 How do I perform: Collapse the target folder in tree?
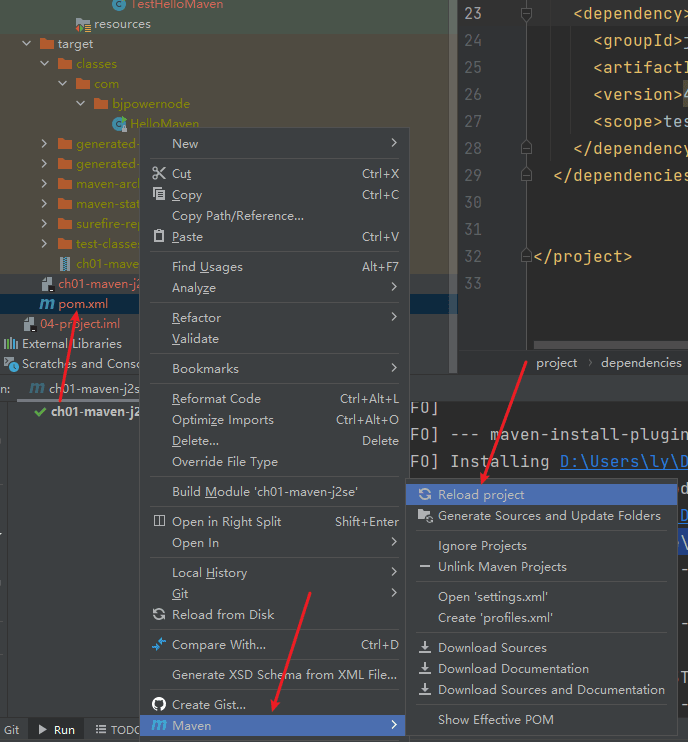[x=26, y=44]
